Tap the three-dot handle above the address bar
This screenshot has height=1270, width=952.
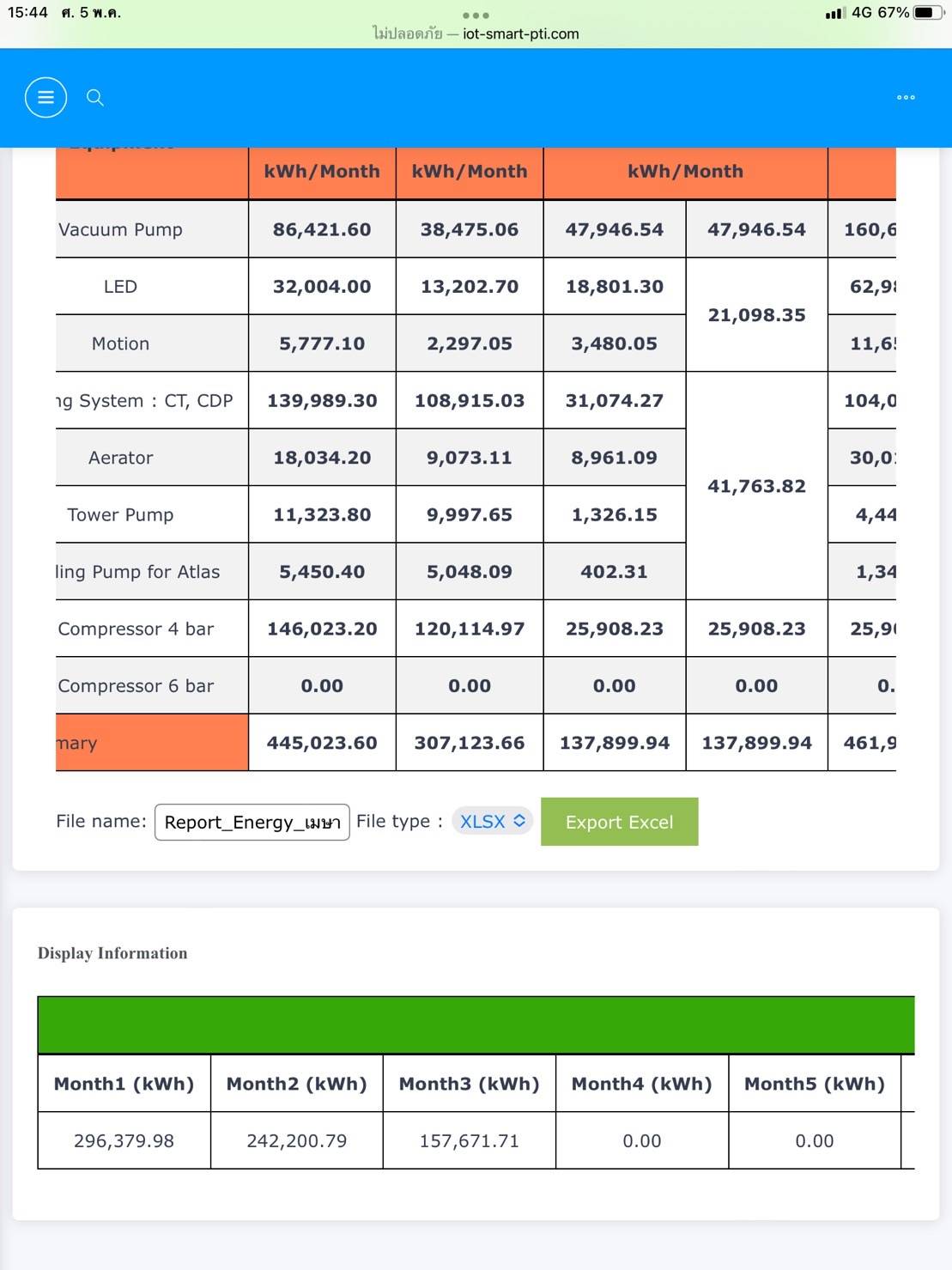pos(476,15)
